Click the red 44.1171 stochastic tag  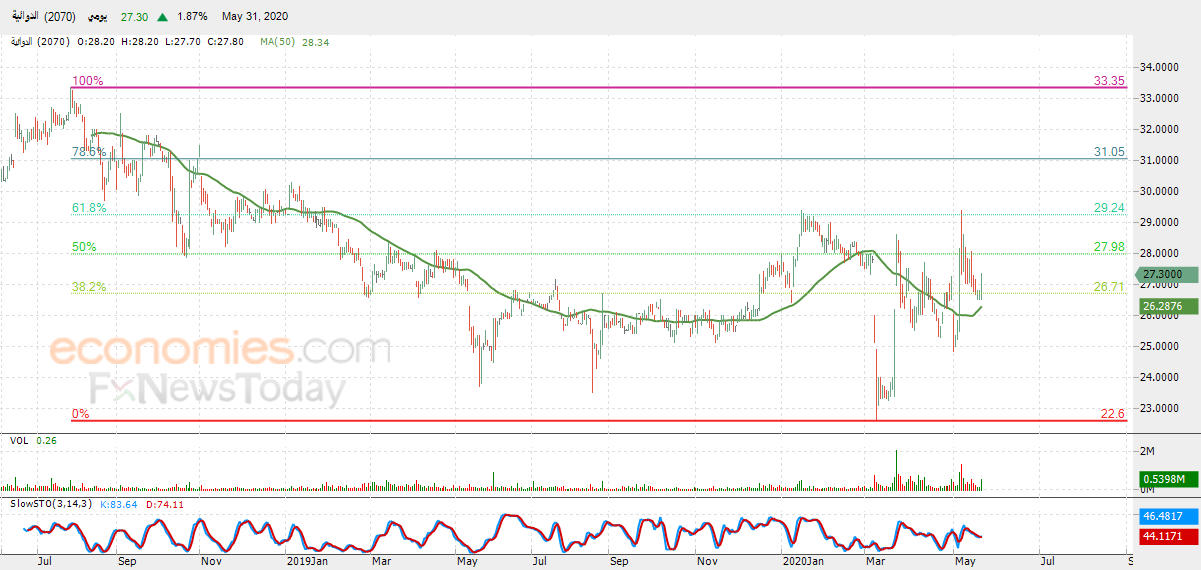tap(1169, 537)
